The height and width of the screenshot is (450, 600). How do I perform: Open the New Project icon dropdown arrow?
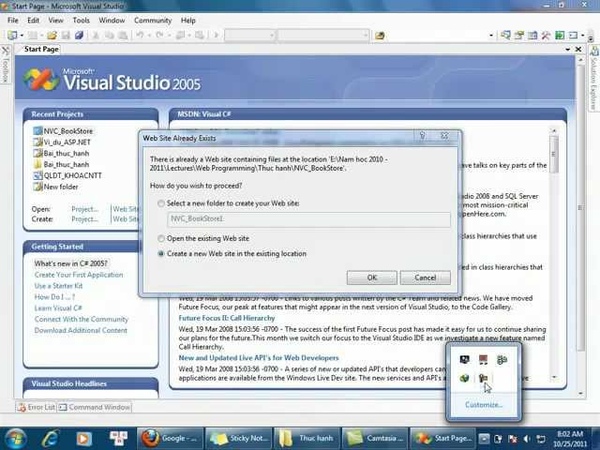pos(22,36)
